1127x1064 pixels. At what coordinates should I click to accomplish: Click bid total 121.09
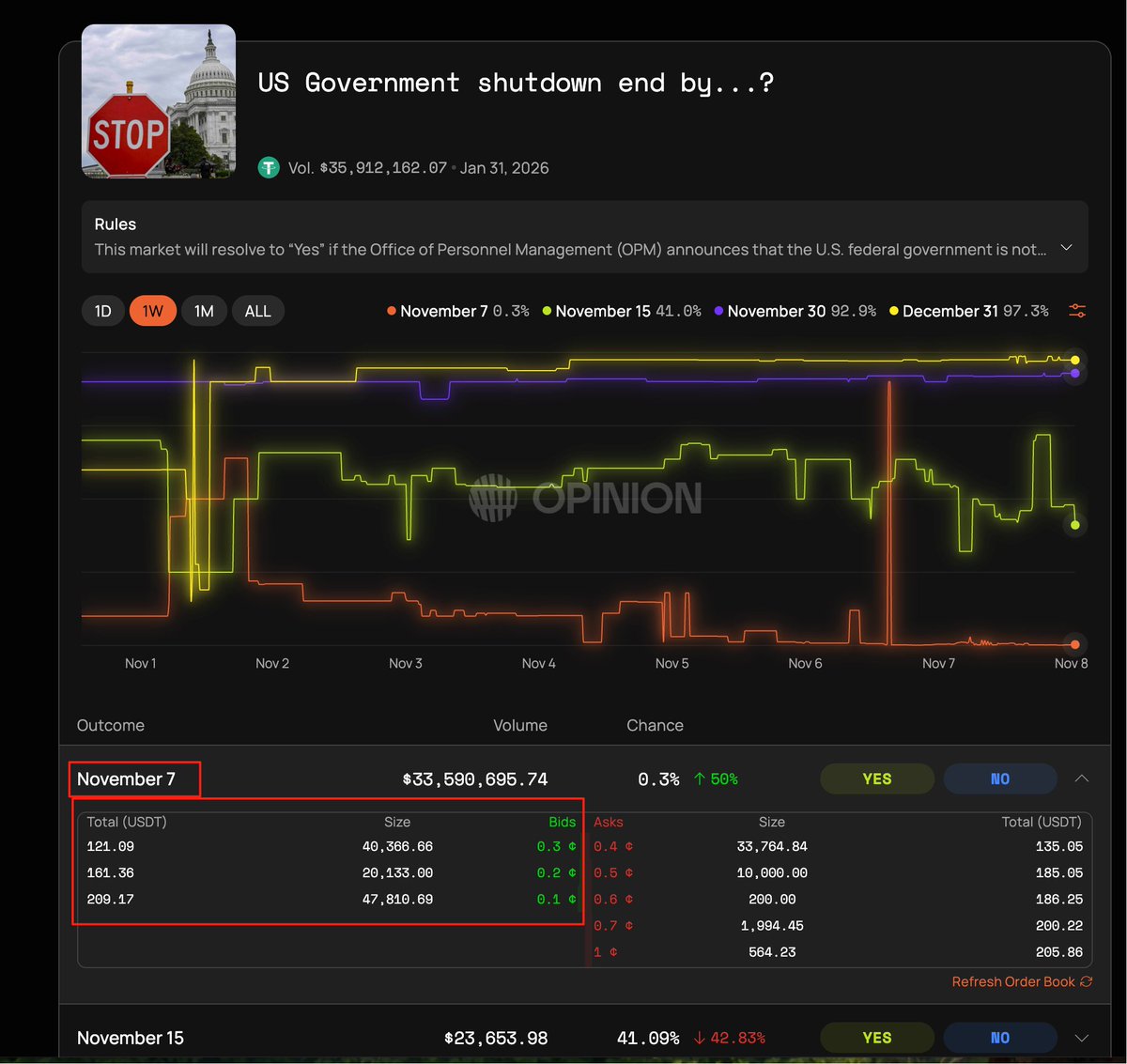pyautogui.click(x=110, y=846)
